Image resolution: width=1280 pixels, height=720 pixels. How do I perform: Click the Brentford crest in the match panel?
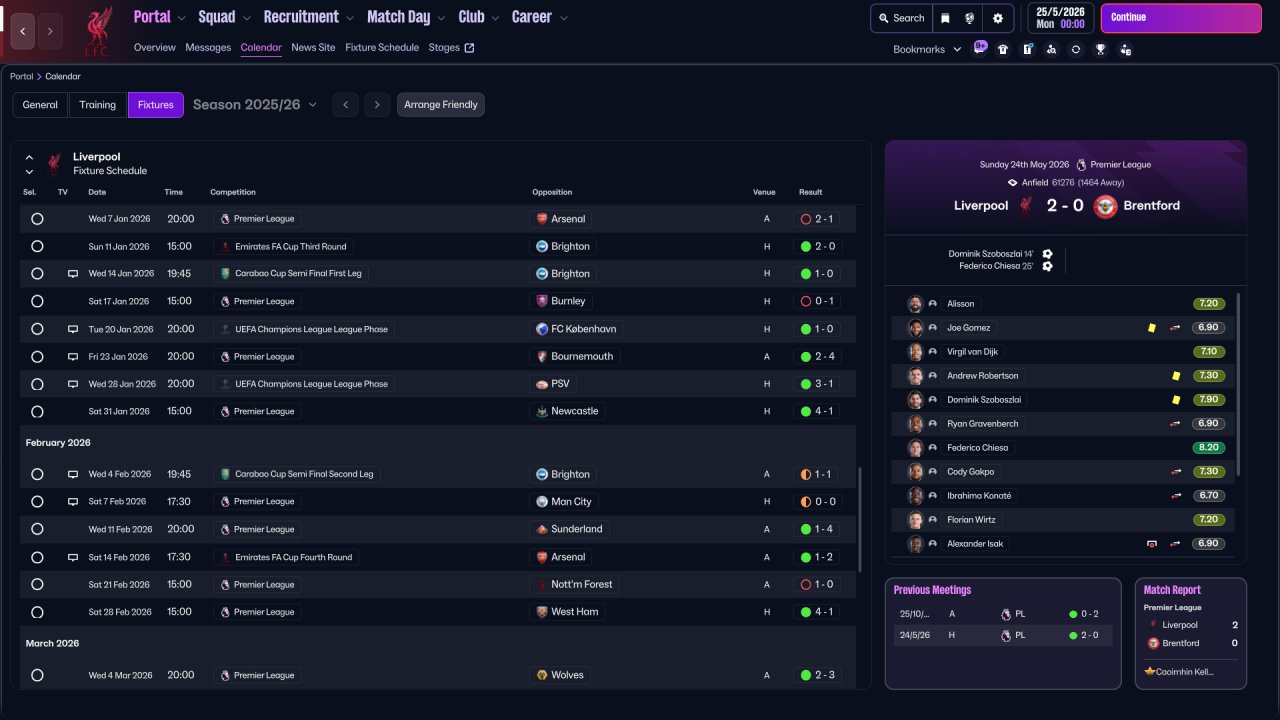1105,206
